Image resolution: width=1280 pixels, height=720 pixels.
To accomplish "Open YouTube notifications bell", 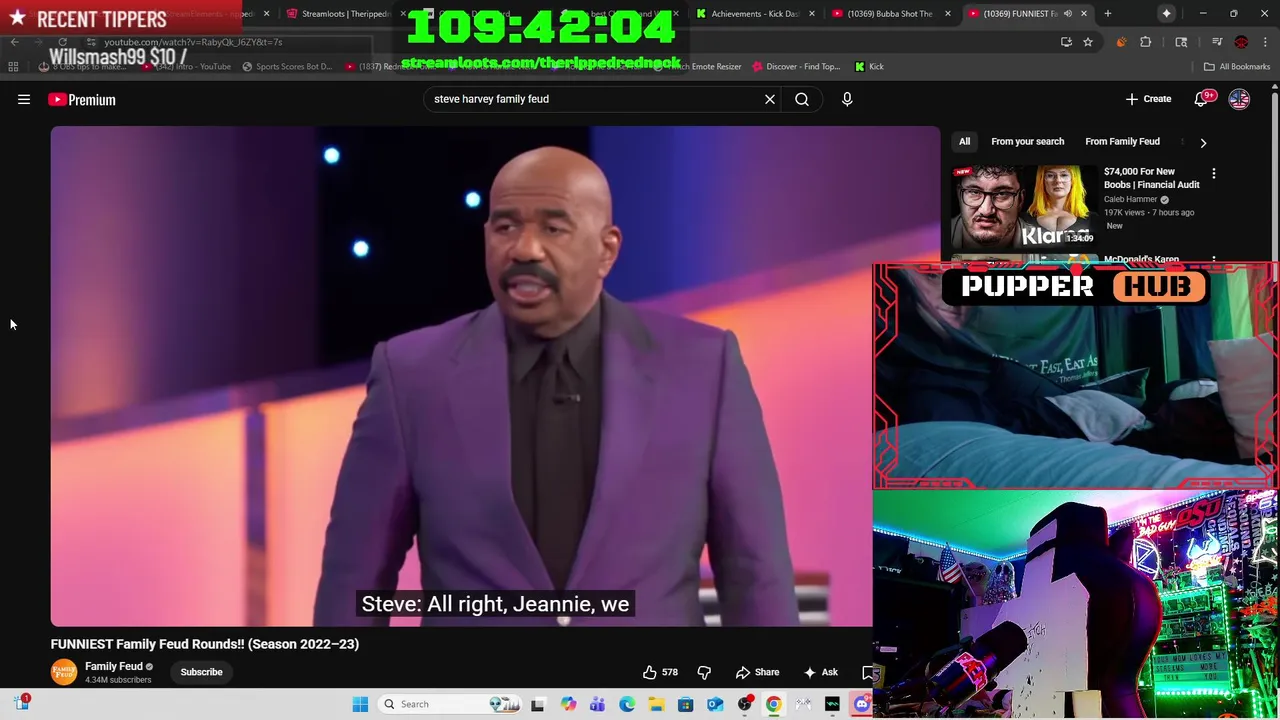I will coord(1201,99).
